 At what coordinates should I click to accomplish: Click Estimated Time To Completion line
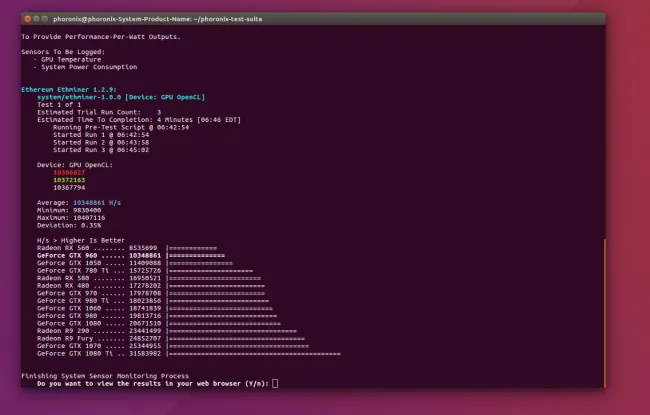point(139,119)
